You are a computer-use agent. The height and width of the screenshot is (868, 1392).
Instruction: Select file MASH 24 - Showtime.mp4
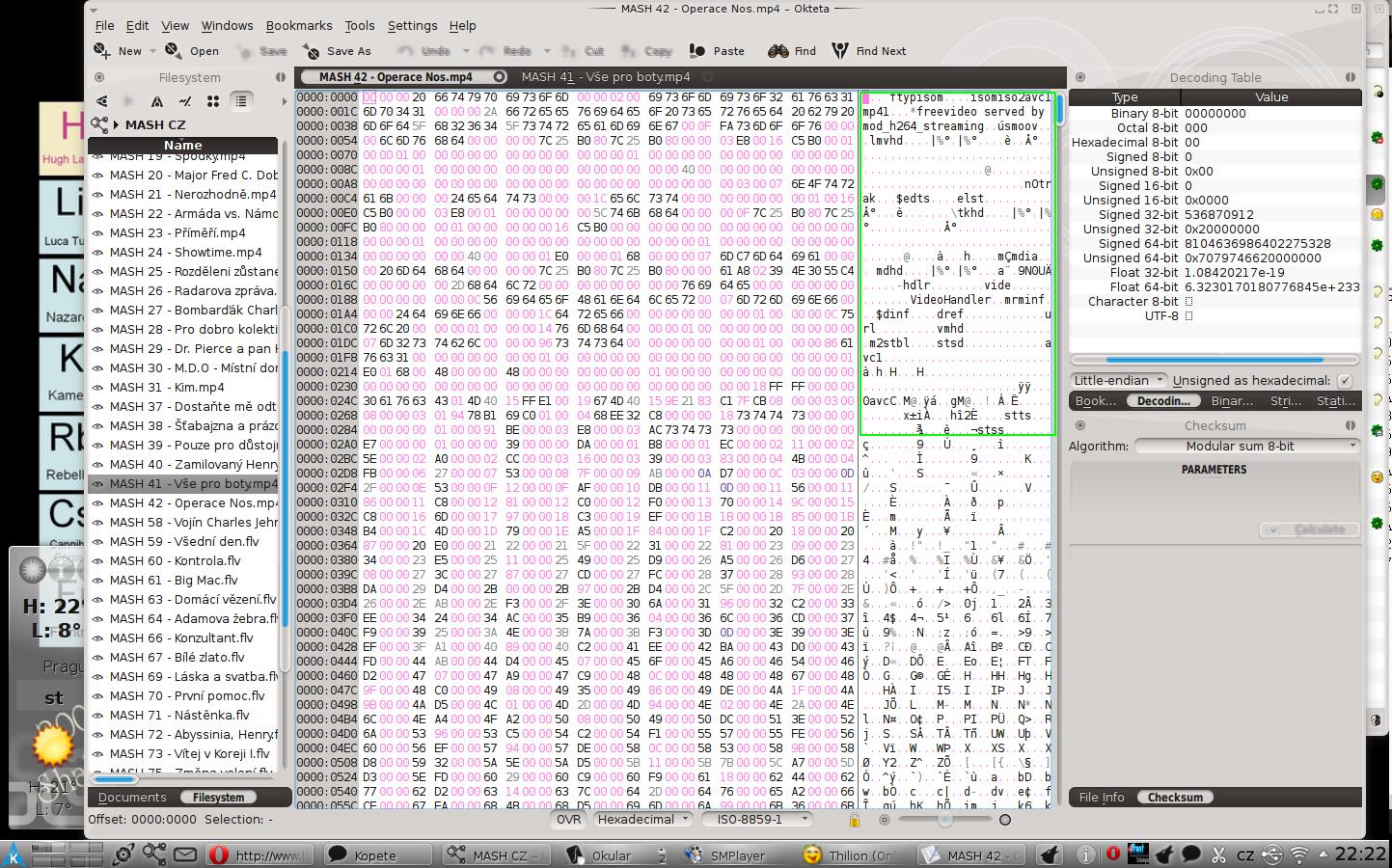pyautogui.click(x=183, y=252)
